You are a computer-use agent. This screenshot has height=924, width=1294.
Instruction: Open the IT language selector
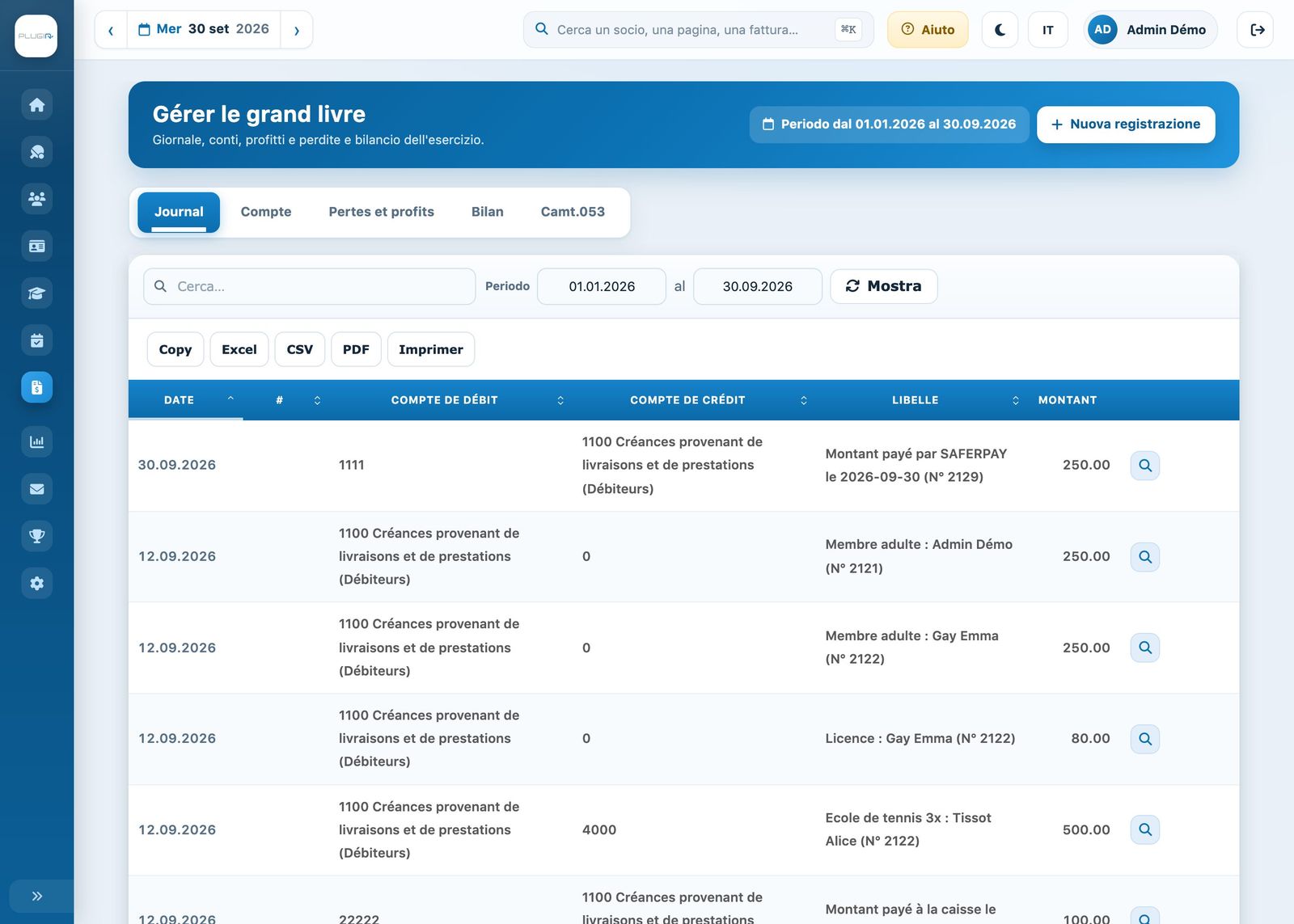(1047, 30)
